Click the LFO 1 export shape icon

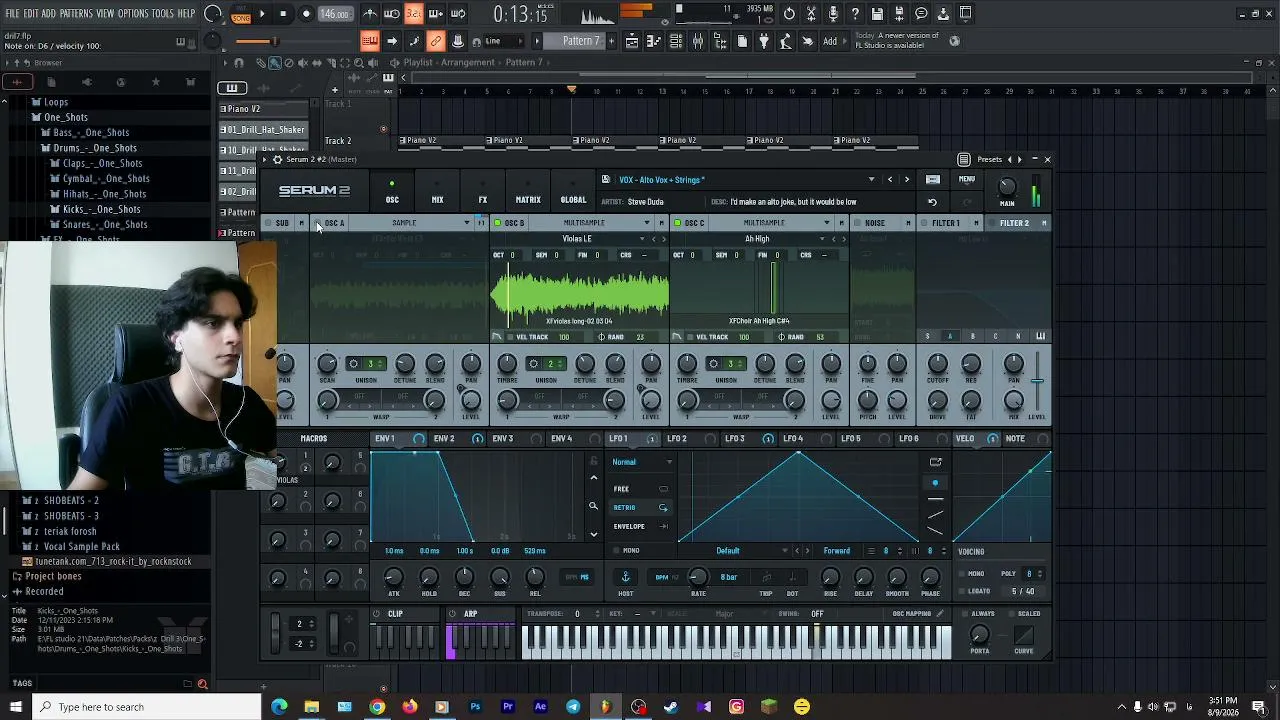point(935,462)
